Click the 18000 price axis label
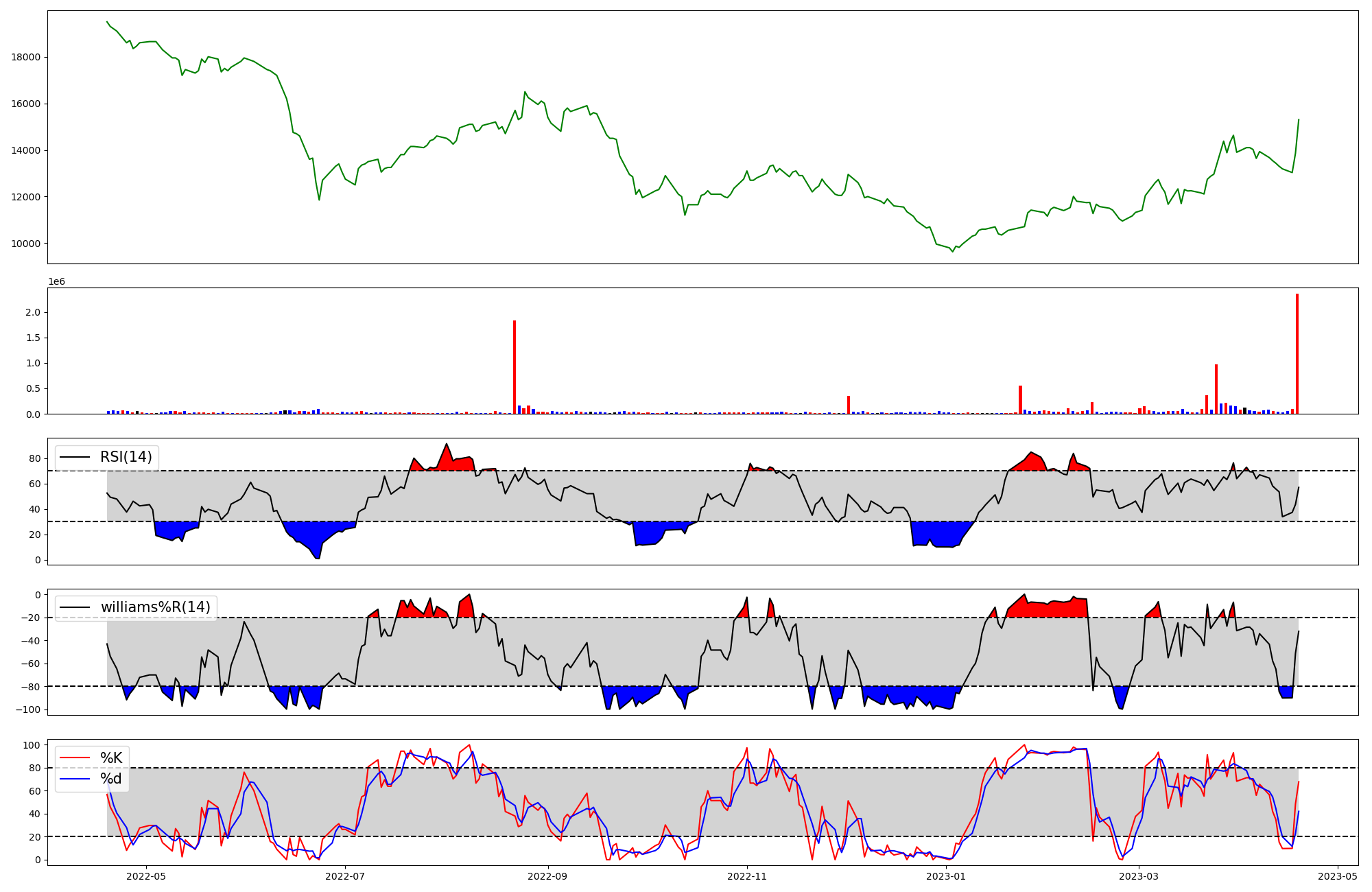The image size is (1372, 892). [25, 57]
